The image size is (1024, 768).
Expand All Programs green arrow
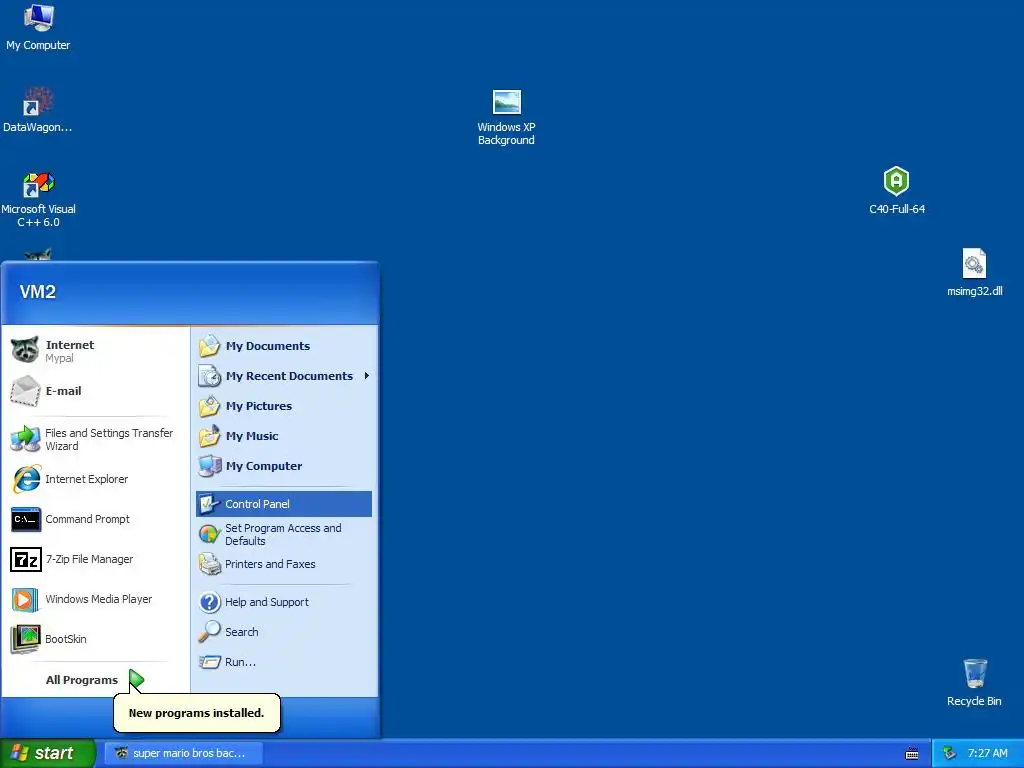tap(136, 679)
